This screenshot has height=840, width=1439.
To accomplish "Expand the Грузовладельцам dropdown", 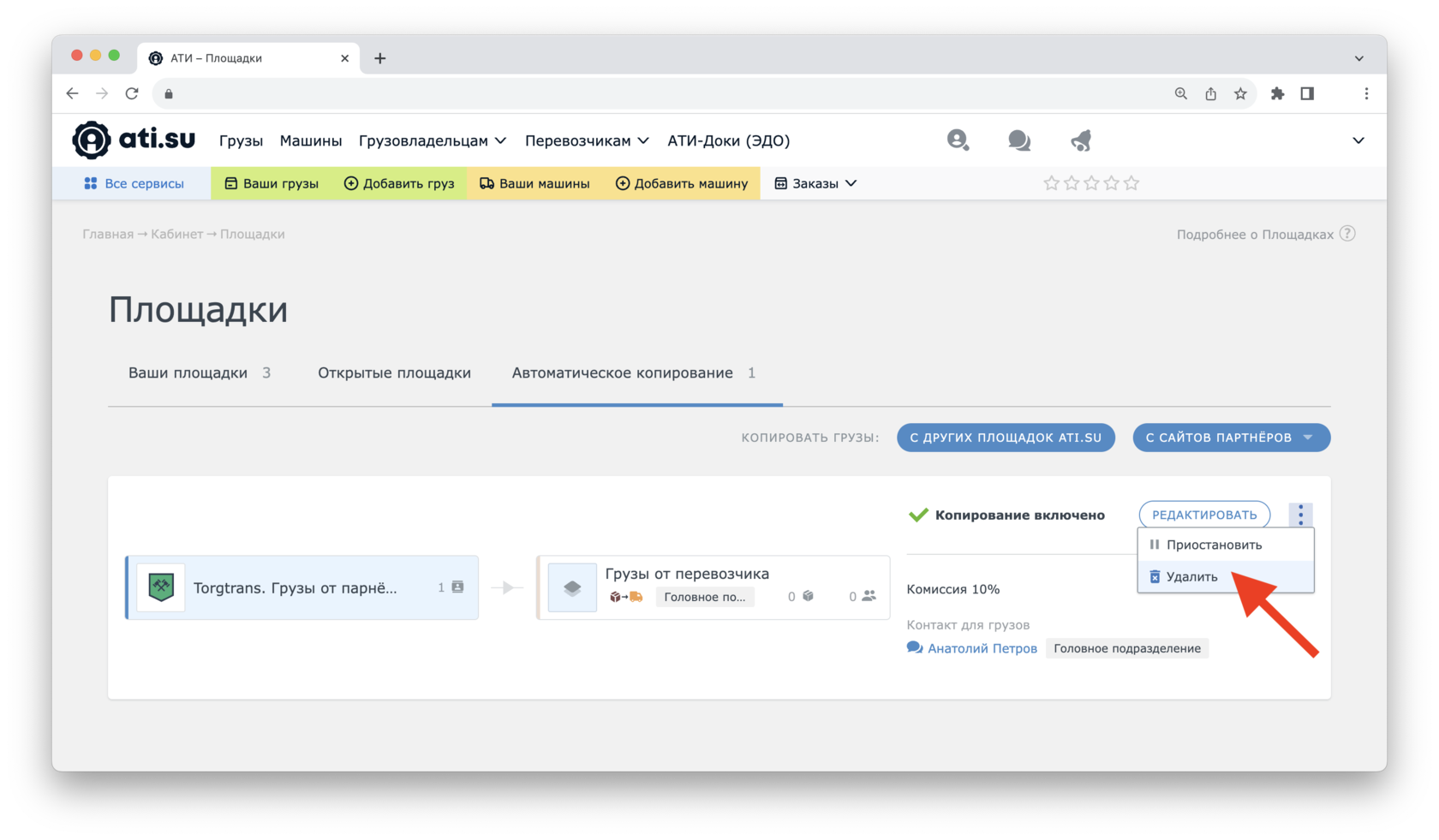I will tap(432, 140).
